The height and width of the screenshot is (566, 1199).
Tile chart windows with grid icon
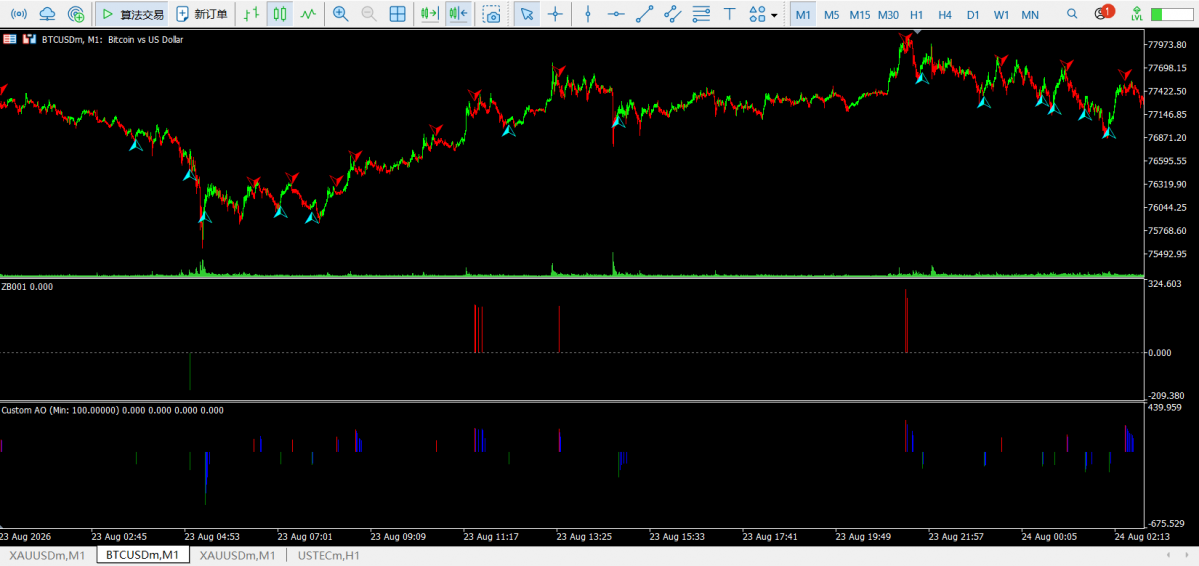pos(398,14)
